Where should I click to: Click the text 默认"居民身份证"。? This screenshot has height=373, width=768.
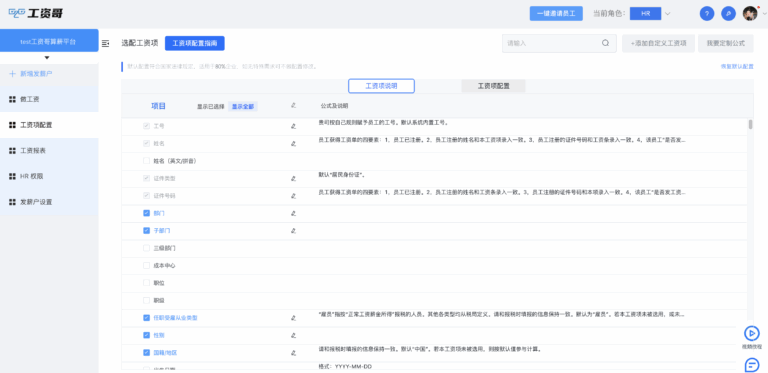click(x=342, y=175)
